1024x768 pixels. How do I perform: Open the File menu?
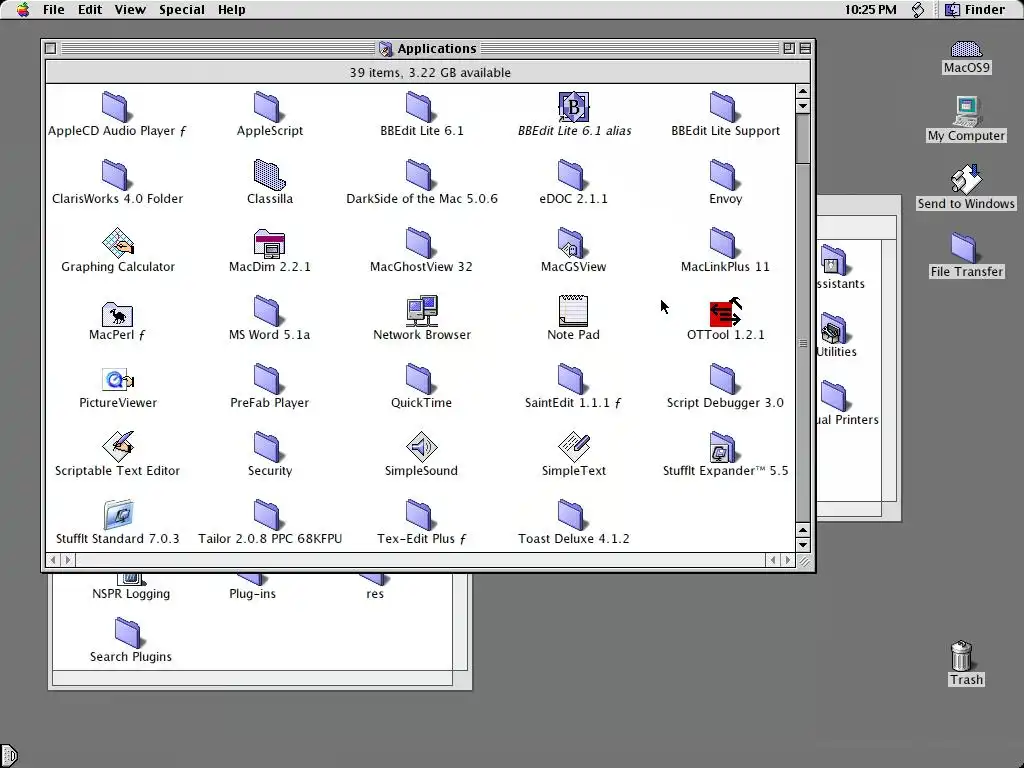54,10
